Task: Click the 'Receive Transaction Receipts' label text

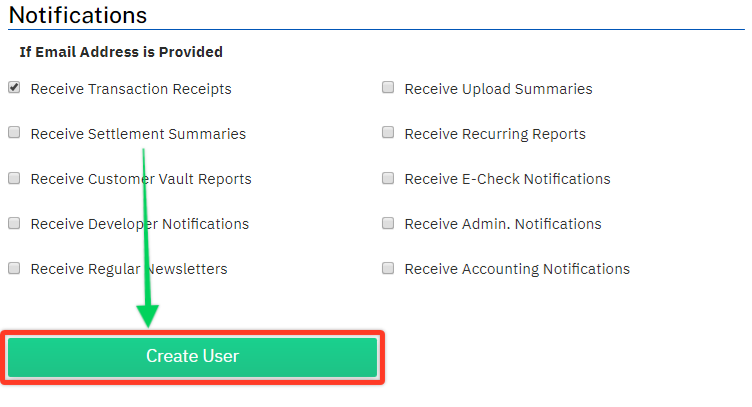Action: 131,89
